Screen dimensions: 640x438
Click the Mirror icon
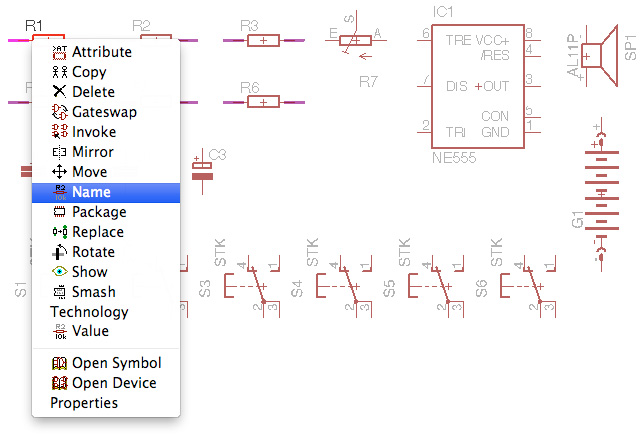point(59,152)
